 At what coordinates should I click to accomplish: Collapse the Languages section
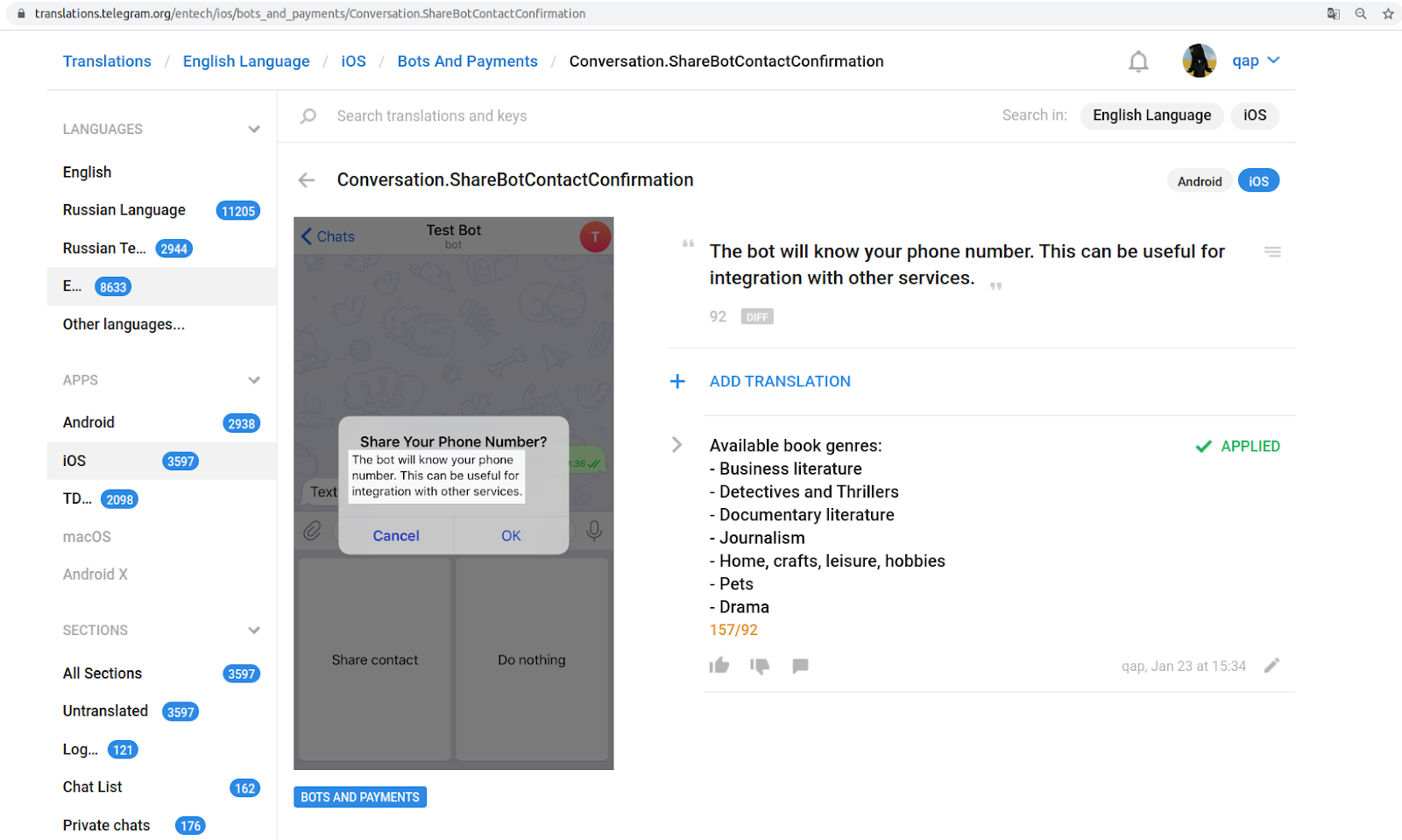pos(254,130)
